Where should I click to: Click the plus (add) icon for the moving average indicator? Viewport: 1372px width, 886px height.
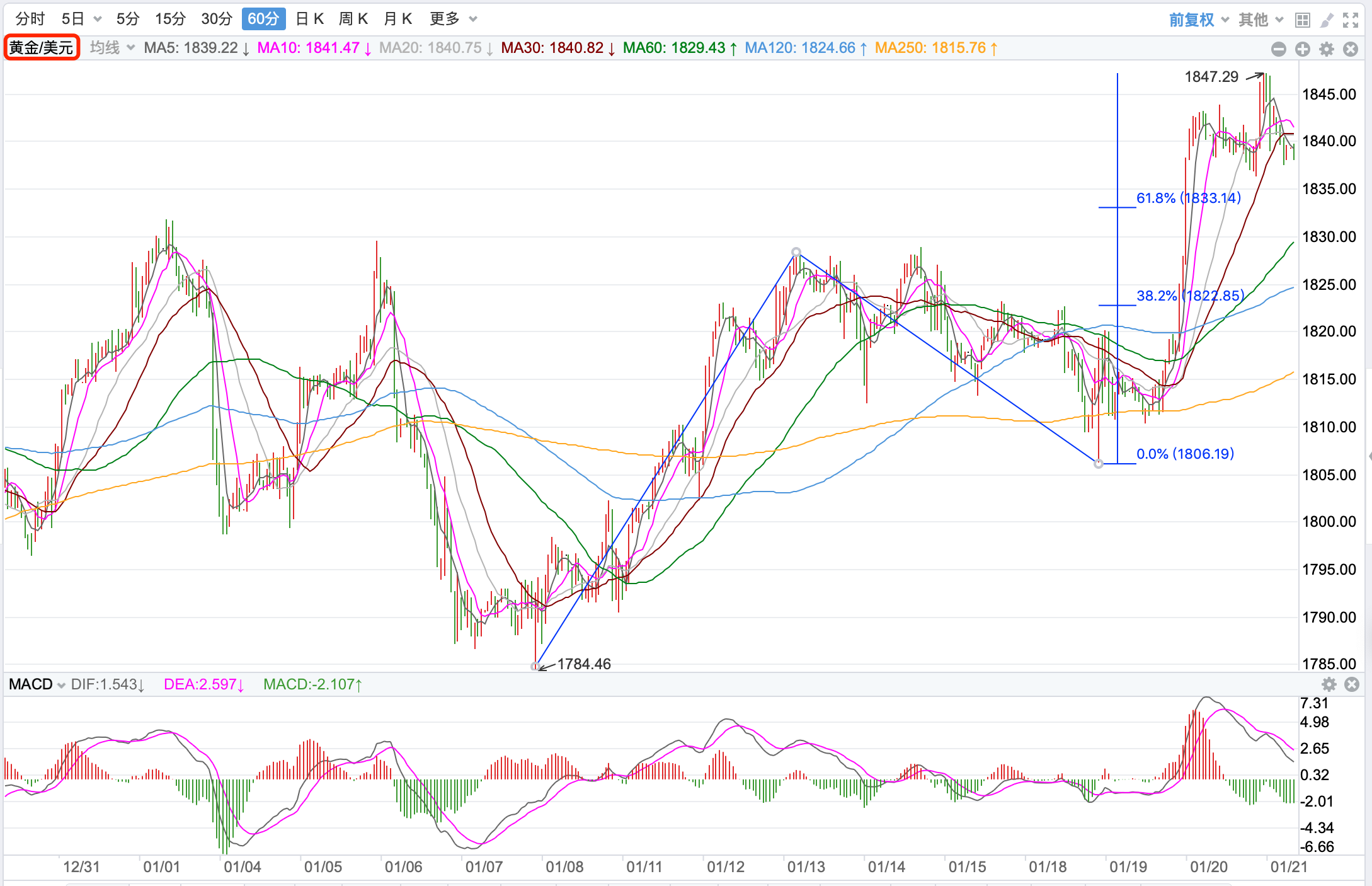pyautogui.click(x=1302, y=49)
